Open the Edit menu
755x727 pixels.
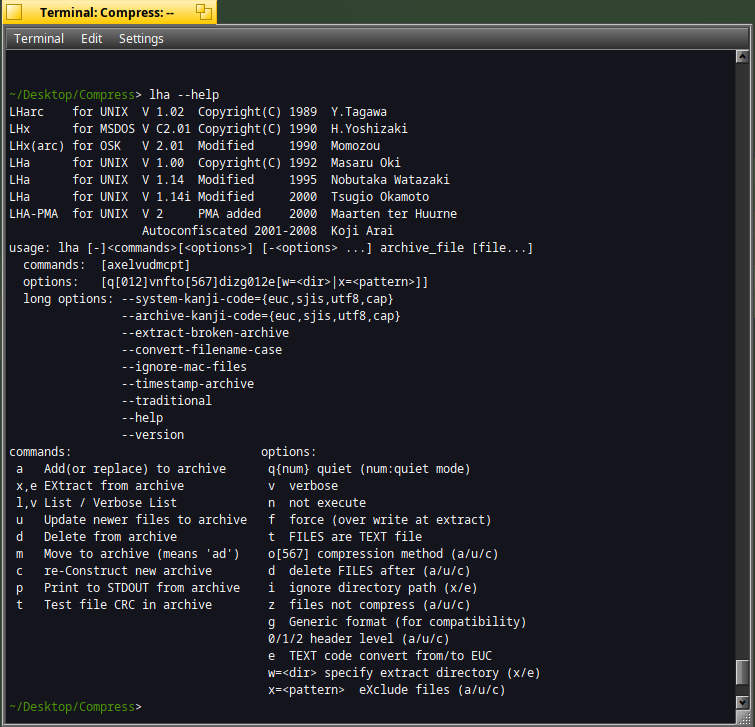click(91, 39)
